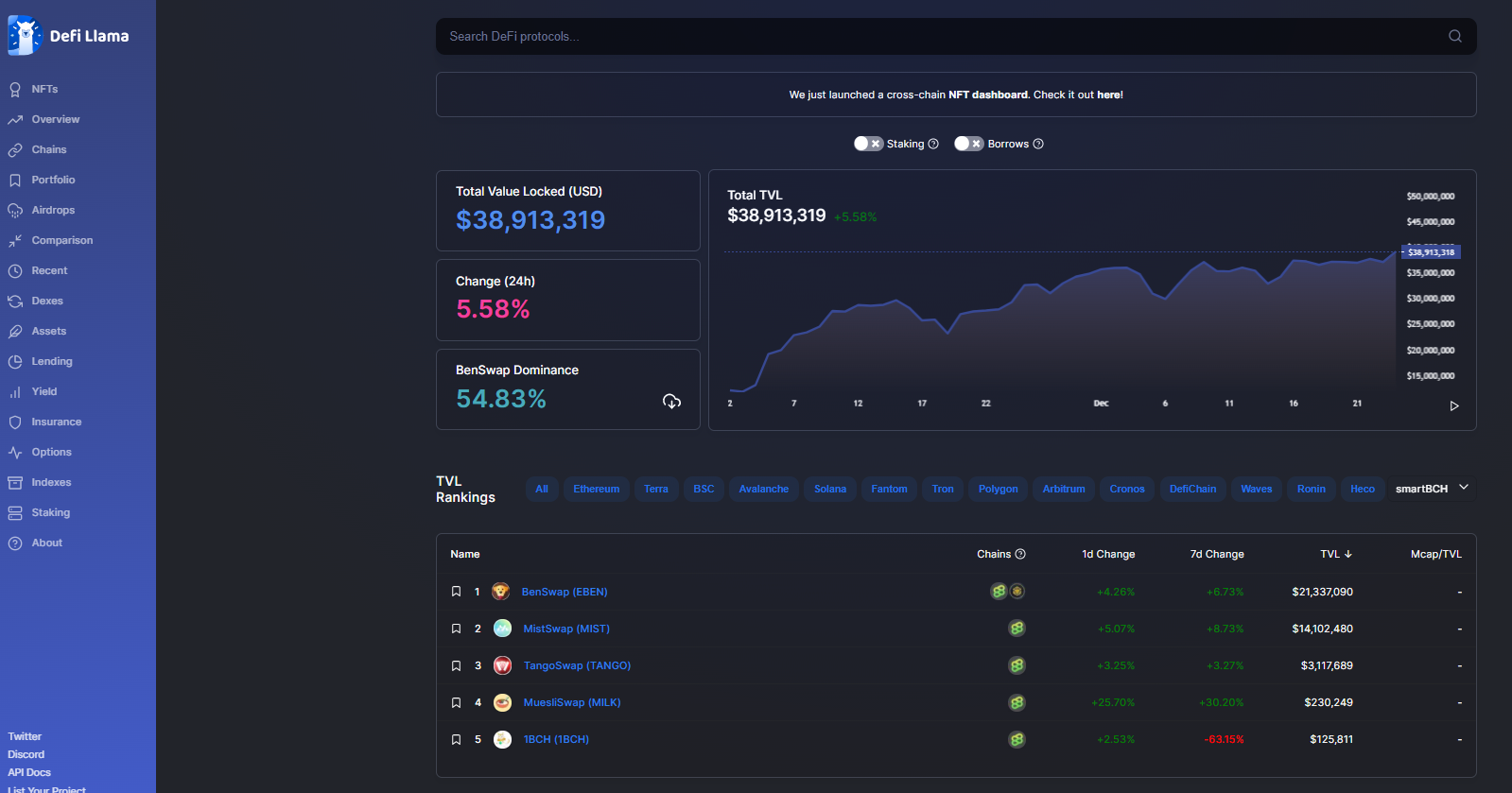This screenshot has height=793, width=1512.
Task: Play the TVL chart animation
Action: pyautogui.click(x=1454, y=405)
